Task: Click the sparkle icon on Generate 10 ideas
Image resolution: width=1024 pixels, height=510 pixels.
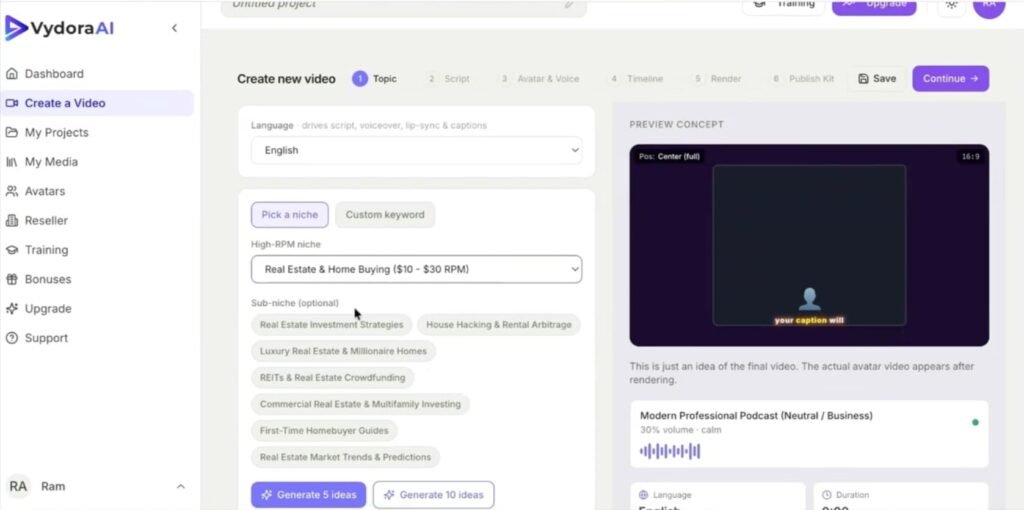Action: click(x=389, y=495)
